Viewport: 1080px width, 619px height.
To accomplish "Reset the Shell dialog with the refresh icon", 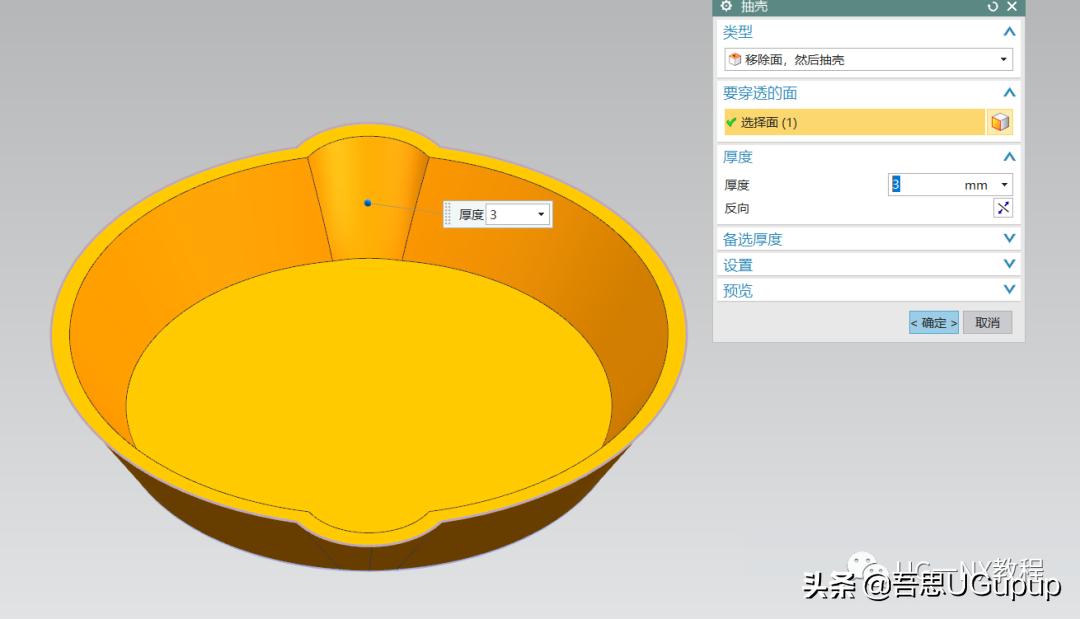I will coord(993,6).
